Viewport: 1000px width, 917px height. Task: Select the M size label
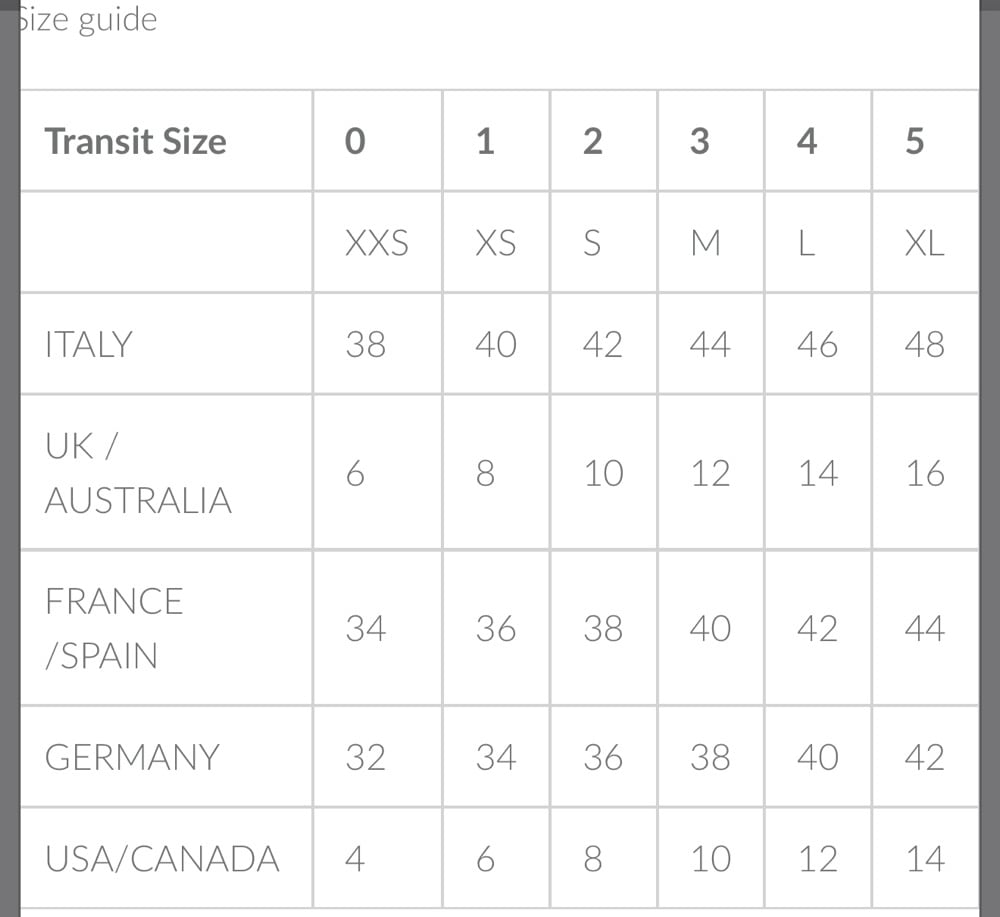pyautogui.click(x=706, y=243)
